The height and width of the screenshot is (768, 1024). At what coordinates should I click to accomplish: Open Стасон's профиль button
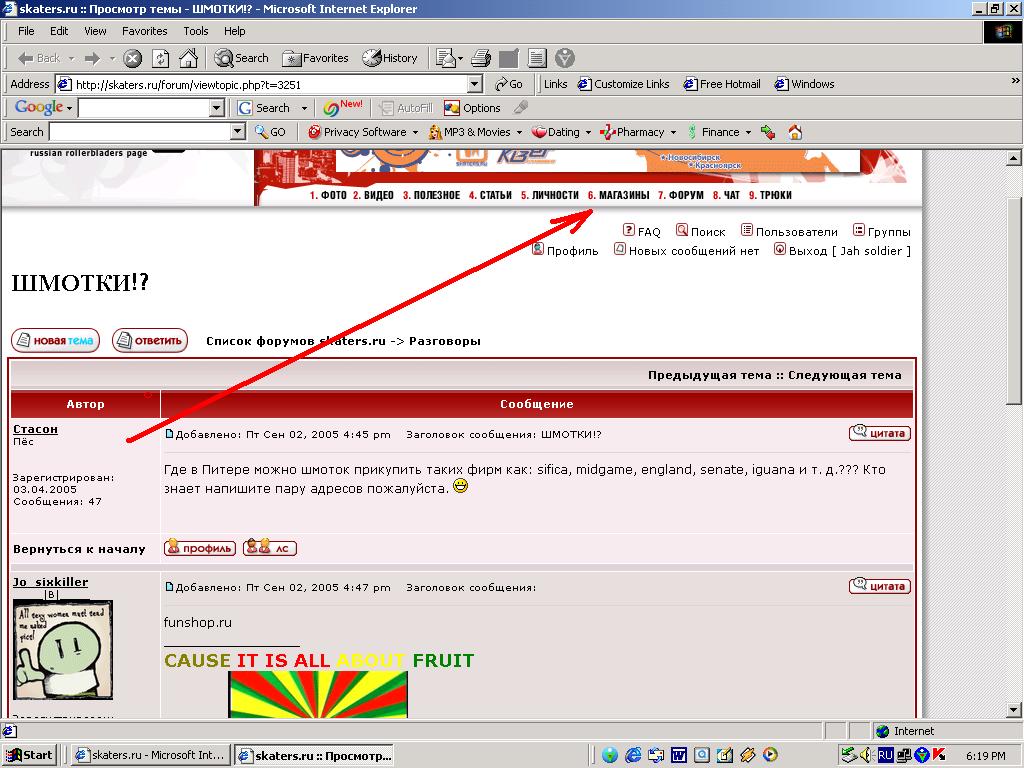200,548
